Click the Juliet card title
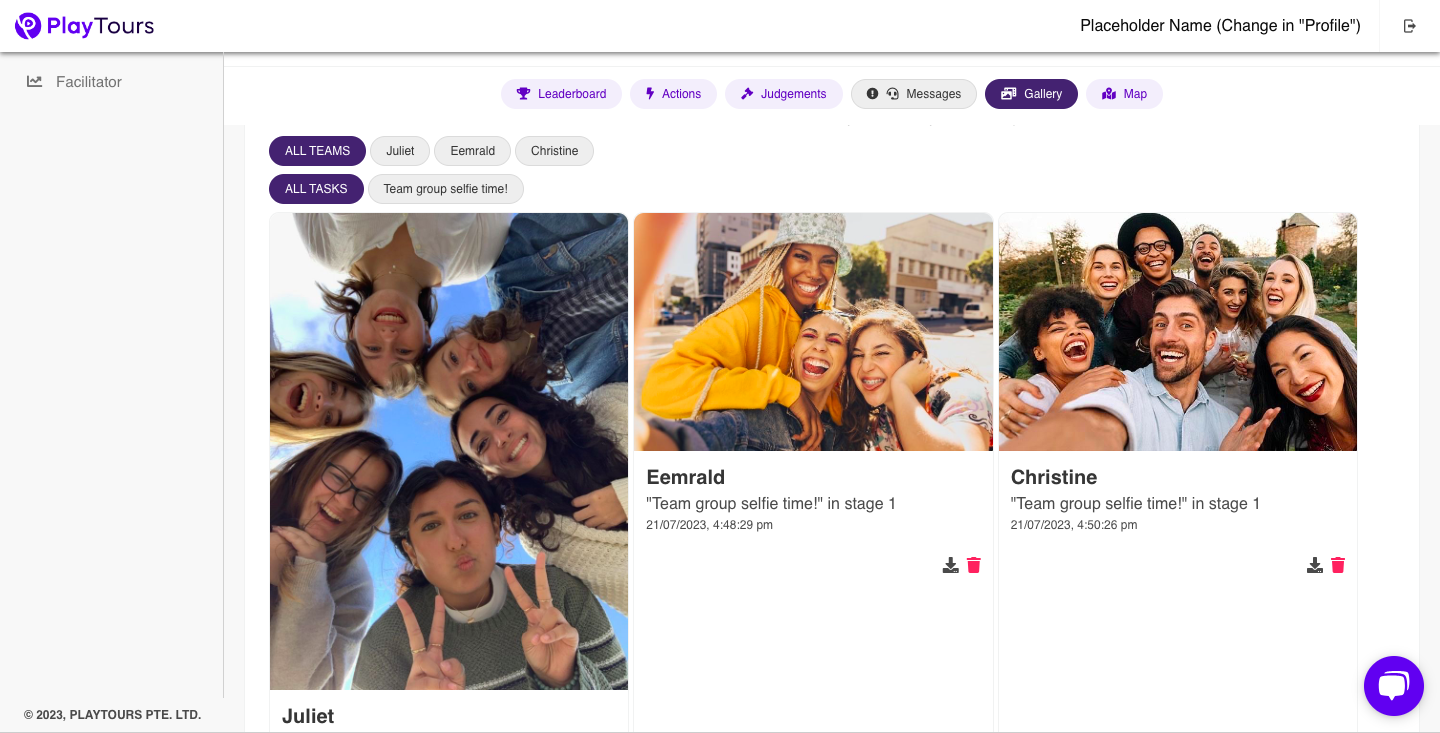The height and width of the screenshot is (733, 1440). click(308, 716)
